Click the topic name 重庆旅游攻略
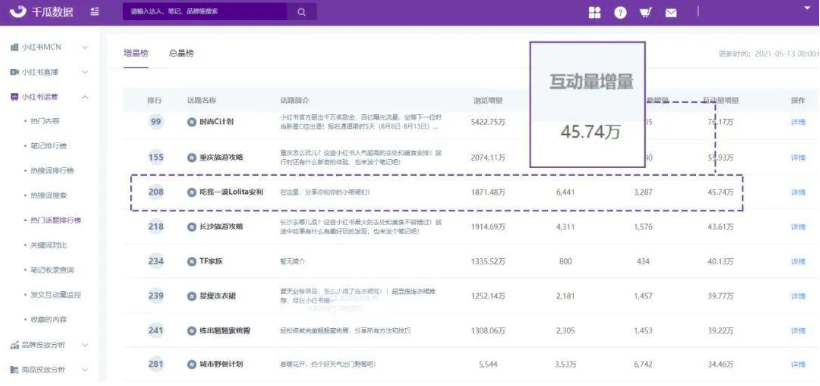 coord(222,157)
